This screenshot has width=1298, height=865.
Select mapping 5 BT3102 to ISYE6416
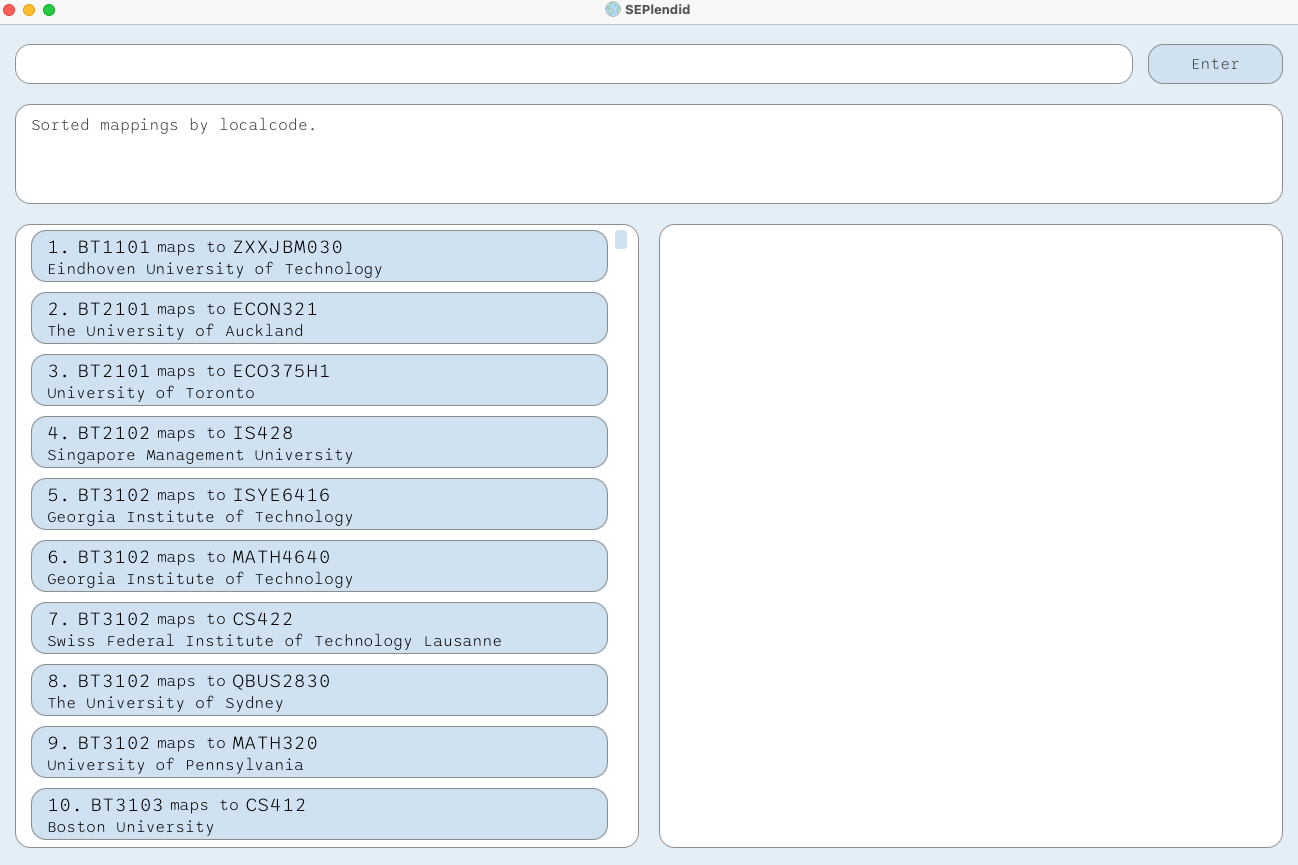[x=319, y=504]
